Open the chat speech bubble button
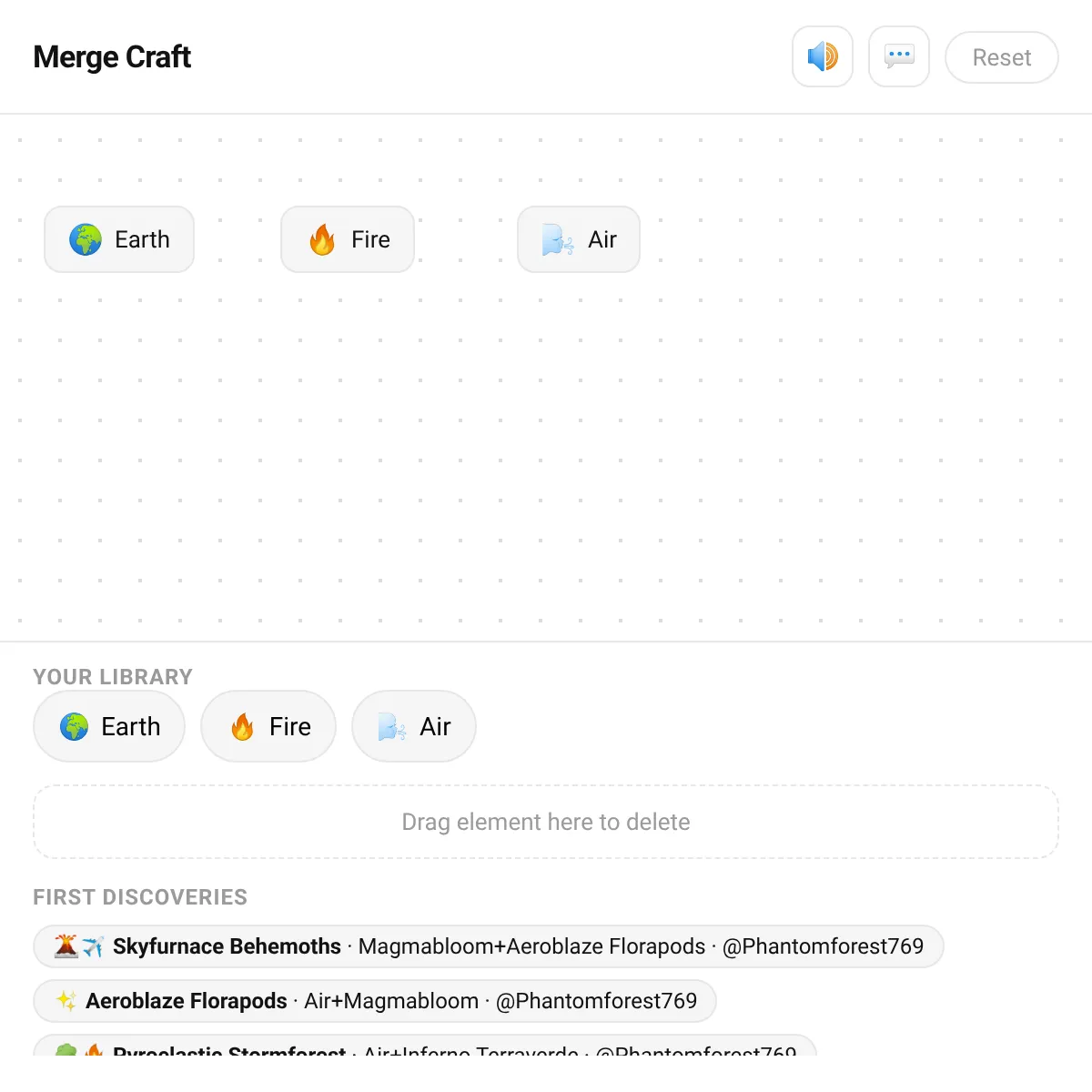Viewport: 1092px width, 1092px height. [x=899, y=56]
